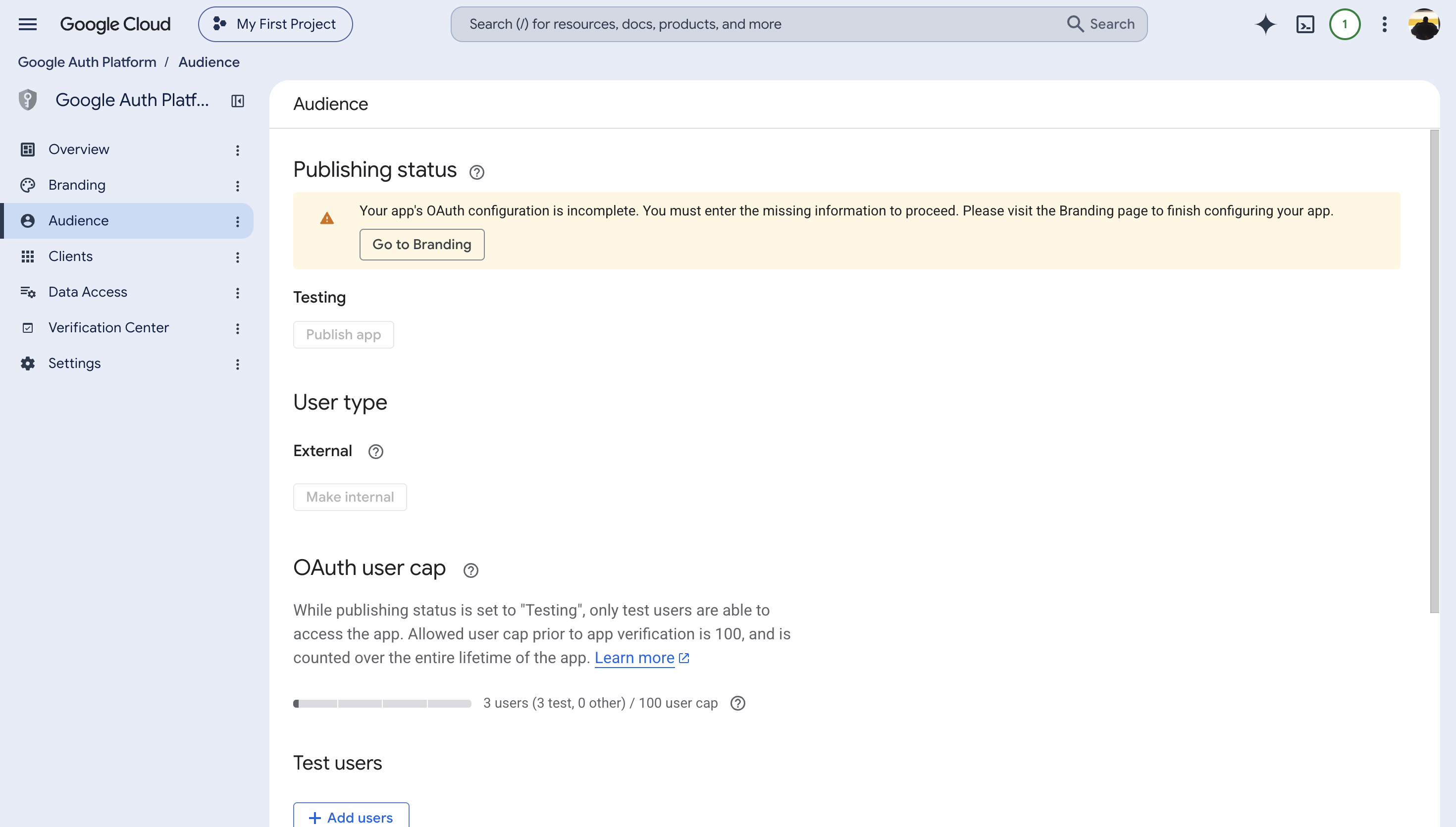
Task: Open the Branding row three-dot menu
Action: click(x=237, y=186)
